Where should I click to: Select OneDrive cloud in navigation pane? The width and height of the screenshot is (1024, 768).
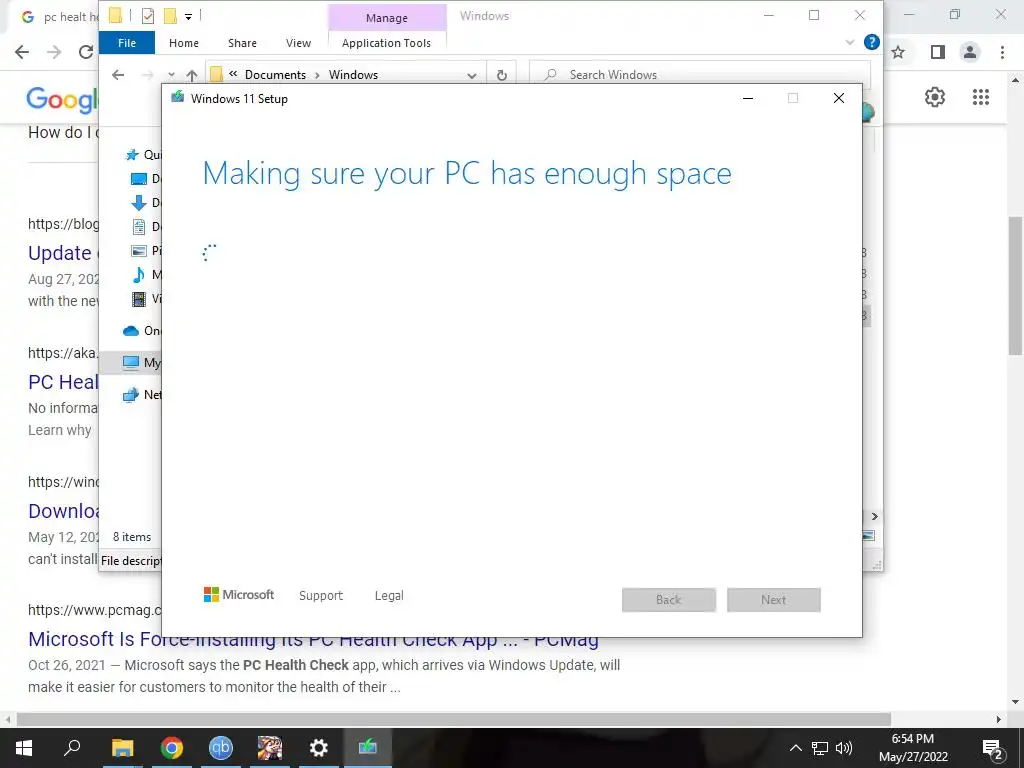click(131, 331)
